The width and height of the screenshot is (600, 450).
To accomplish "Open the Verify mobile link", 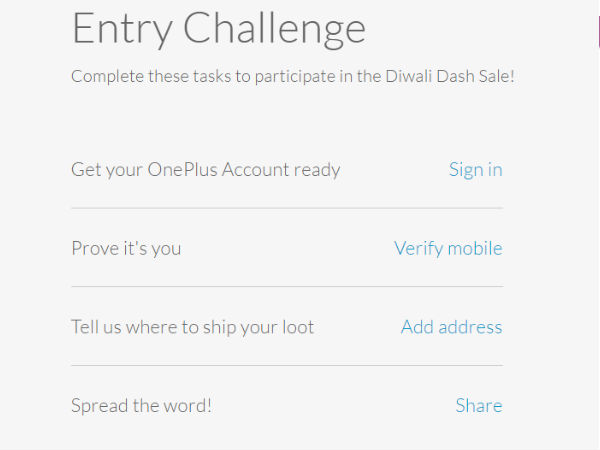I will [448, 248].
